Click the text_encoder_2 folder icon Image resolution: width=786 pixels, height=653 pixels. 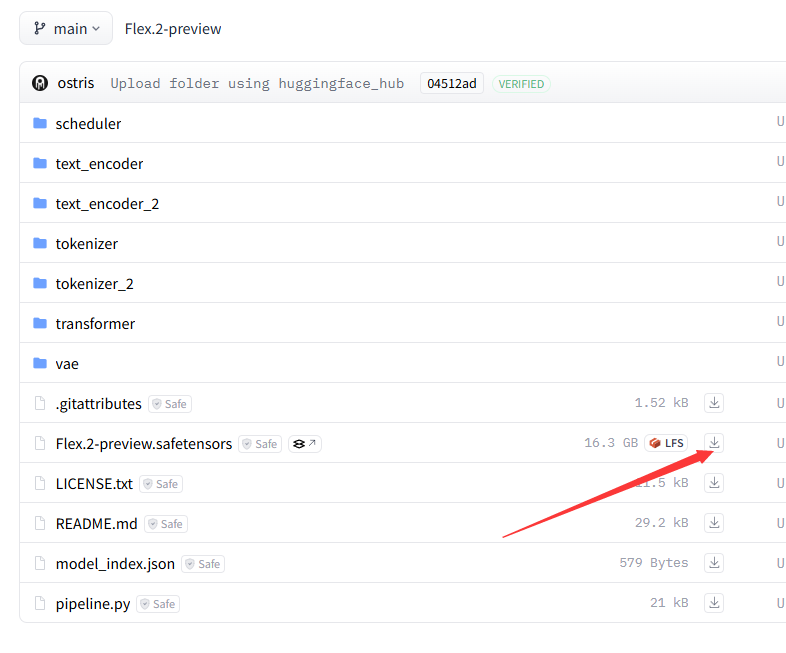pos(40,203)
